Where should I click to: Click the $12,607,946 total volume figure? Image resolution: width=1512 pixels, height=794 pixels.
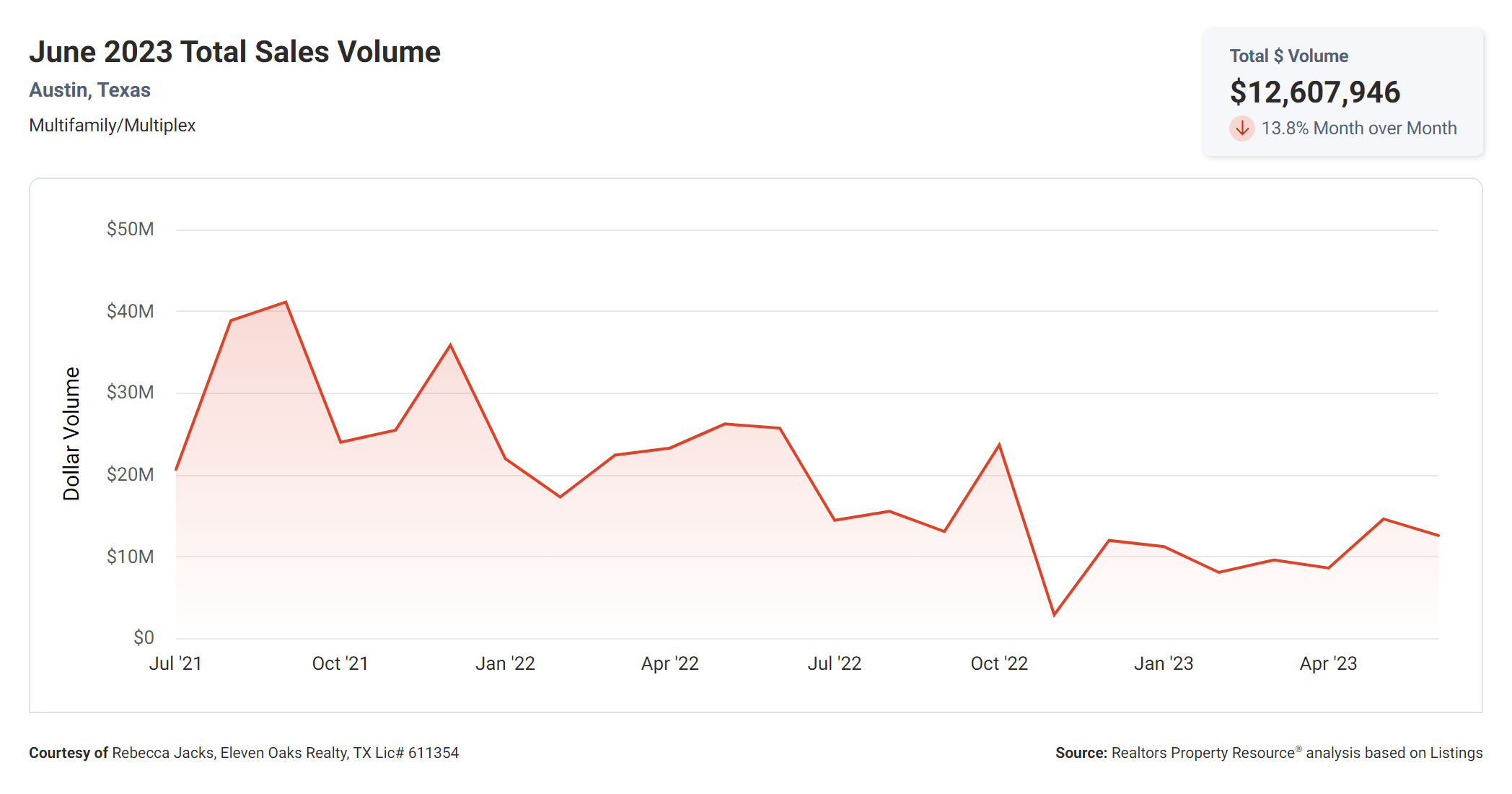1314,92
